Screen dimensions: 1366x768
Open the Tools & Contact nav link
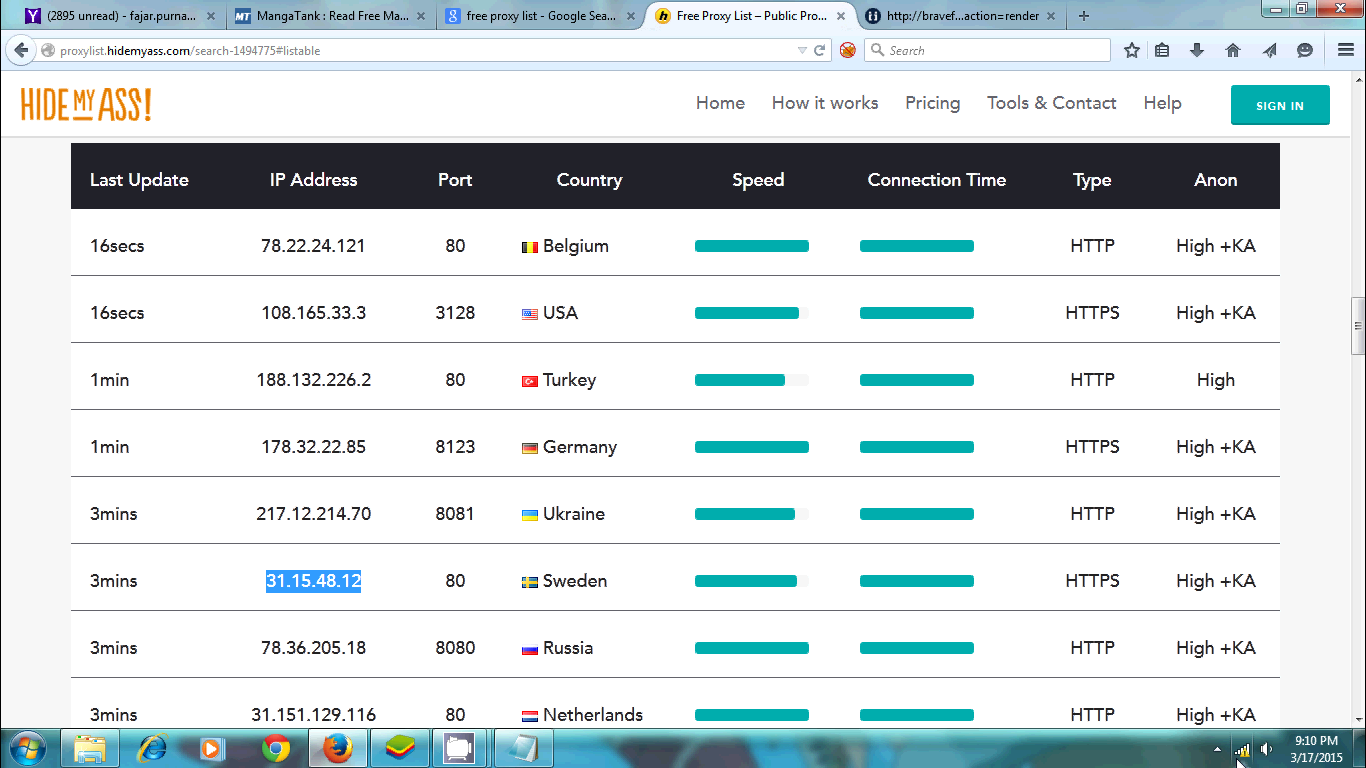1051,103
